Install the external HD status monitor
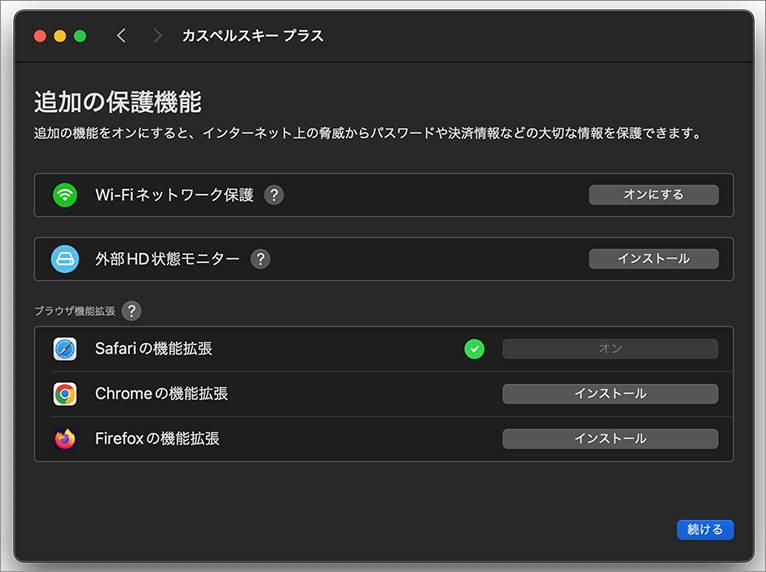 (x=654, y=259)
